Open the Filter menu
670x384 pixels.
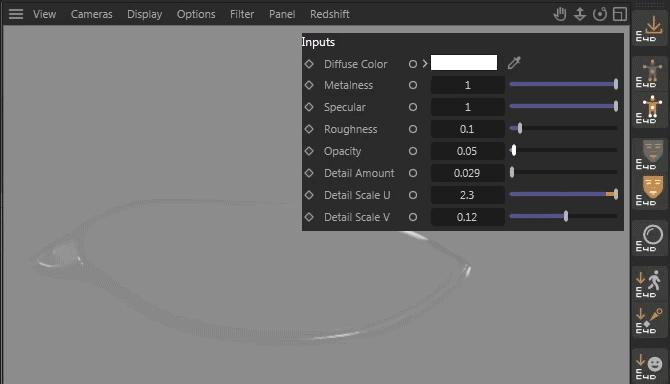pos(242,14)
